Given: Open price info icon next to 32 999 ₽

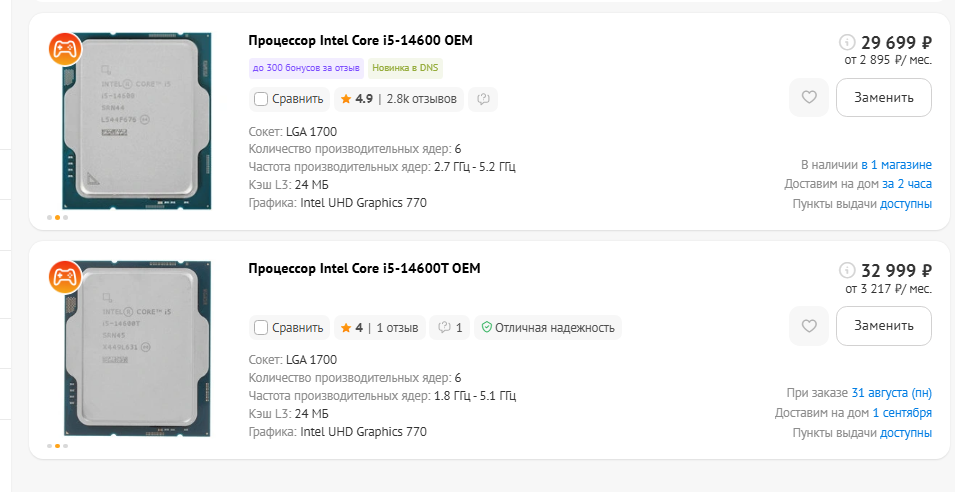Looking at the screenshot, I should pyautogui.click(x=847, y=270).
